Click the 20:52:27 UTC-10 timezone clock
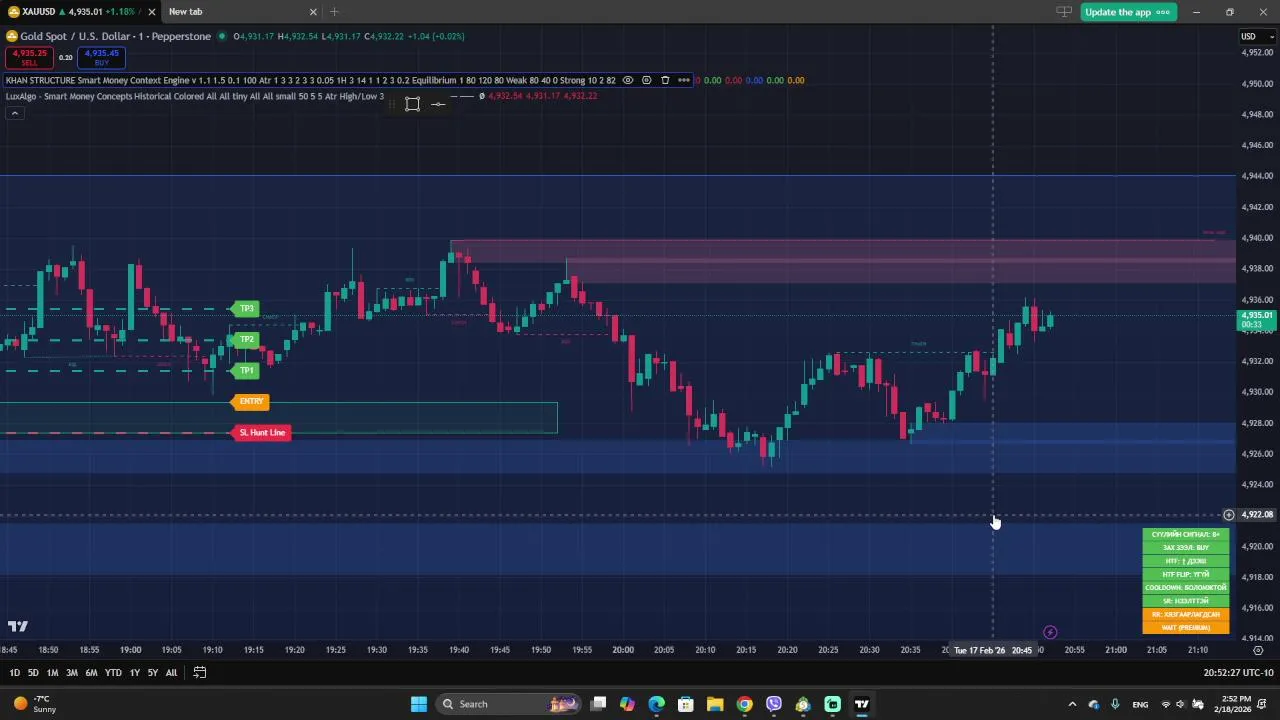 [x=1239, y=673]
